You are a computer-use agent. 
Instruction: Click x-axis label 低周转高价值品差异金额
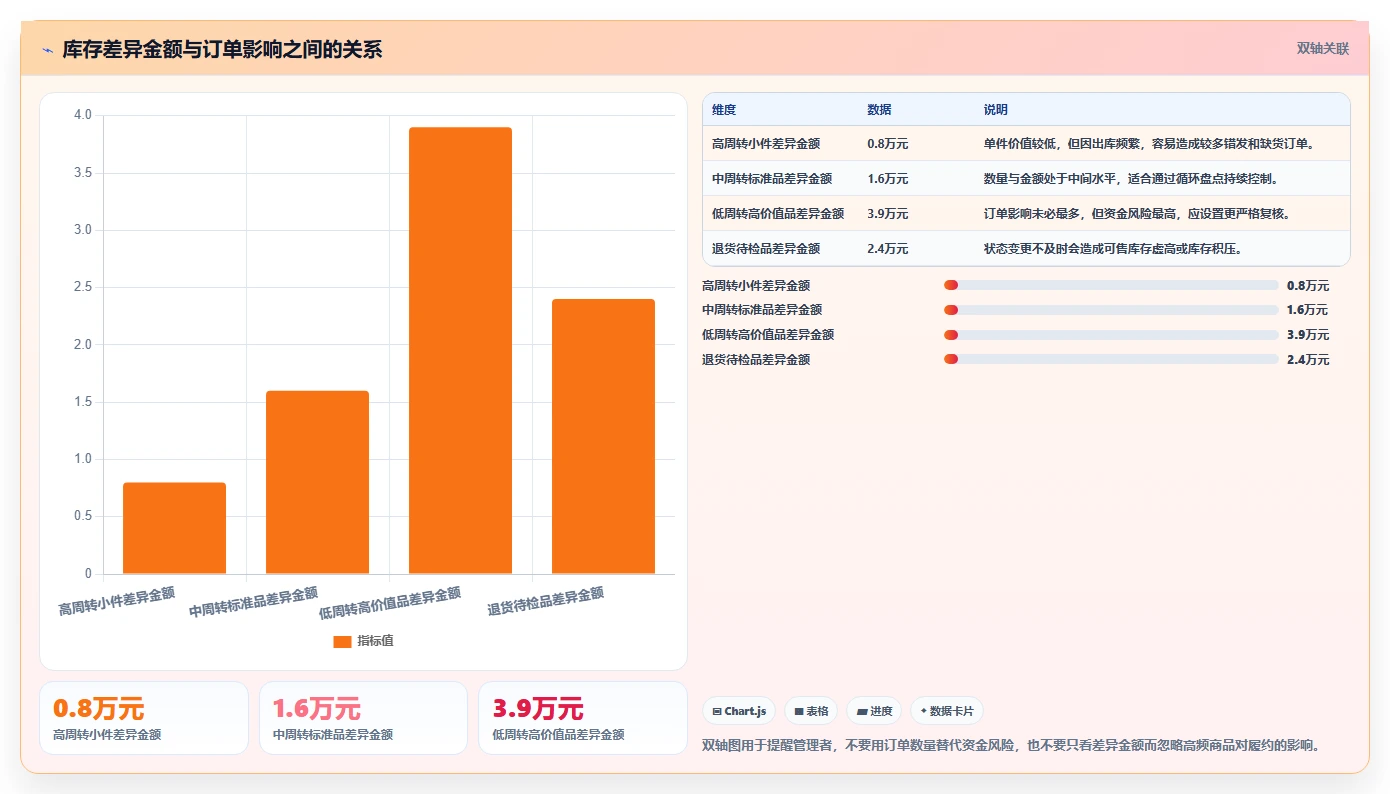pos(390,602)
